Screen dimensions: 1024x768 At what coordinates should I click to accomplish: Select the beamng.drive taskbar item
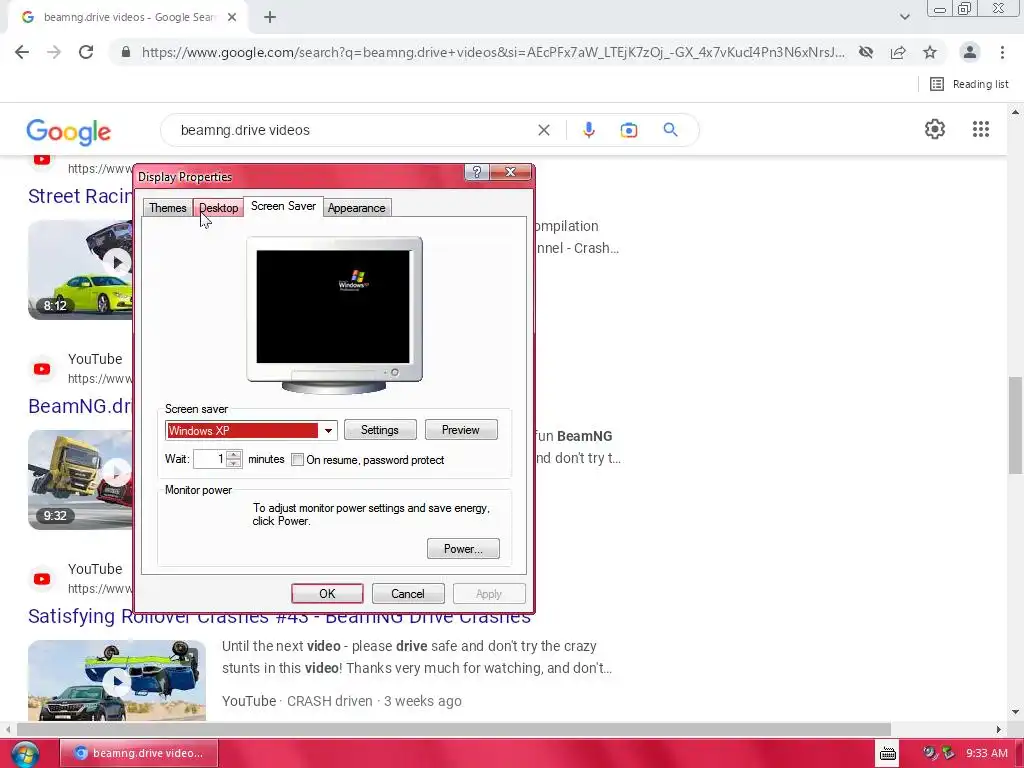(139, 753)
